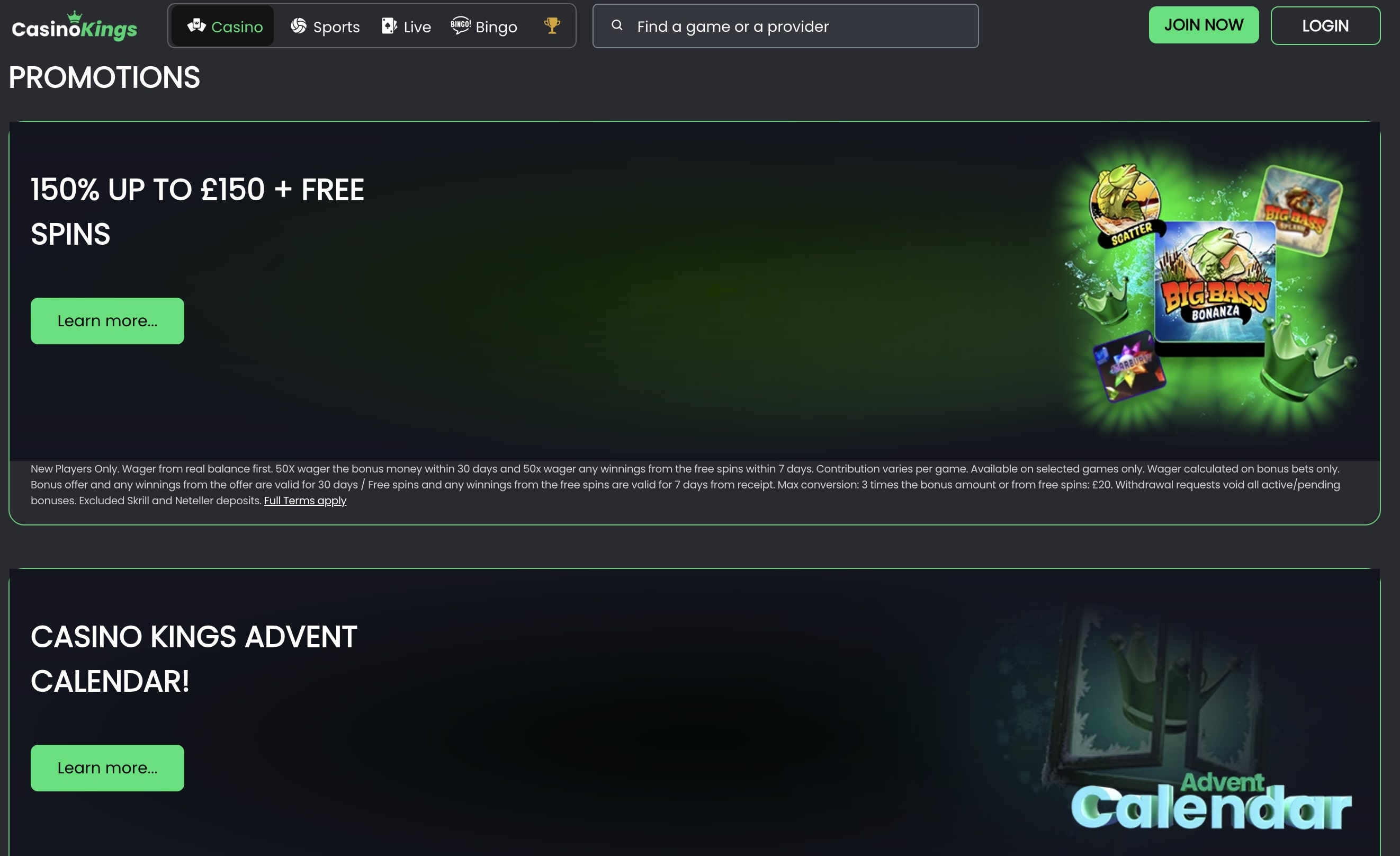Click the Bingo speech bubble icon
The height and width of the screenshot is (856, 1400).
click(460, 25)
